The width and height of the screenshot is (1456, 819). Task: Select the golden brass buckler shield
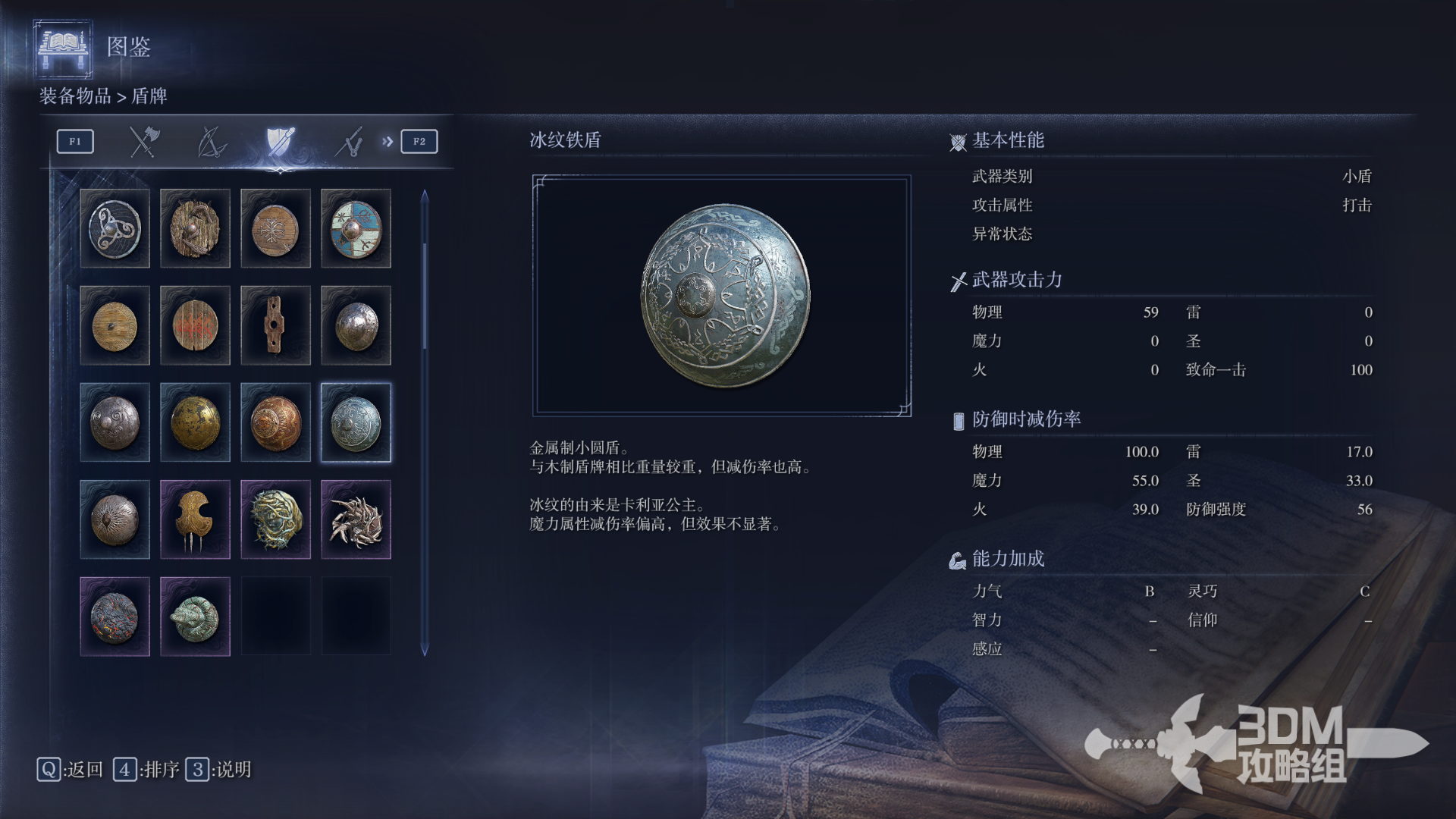point(195,422)
